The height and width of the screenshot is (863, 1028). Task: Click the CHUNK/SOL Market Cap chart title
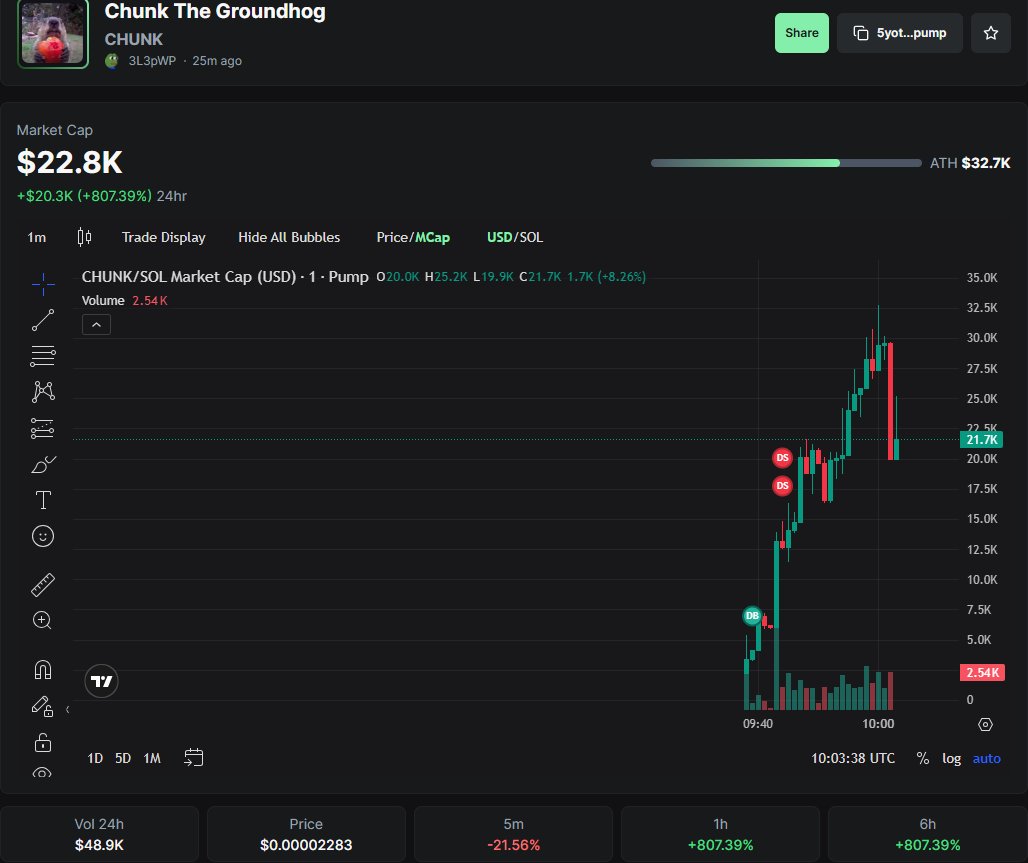pos(225,277)
